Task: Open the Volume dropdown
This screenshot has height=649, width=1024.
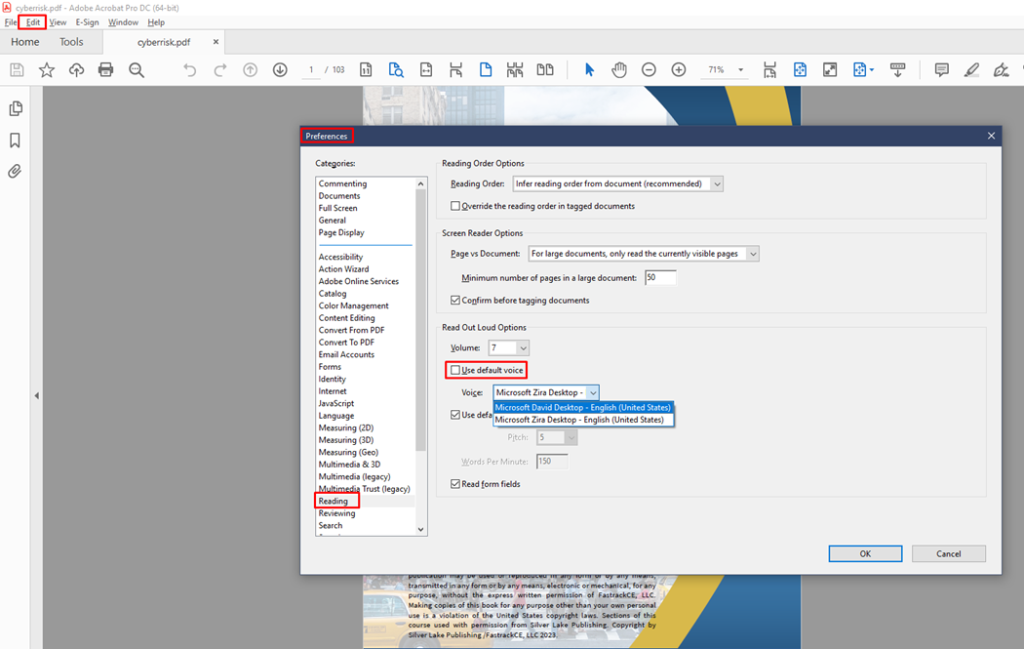Action: click(509, 348)
